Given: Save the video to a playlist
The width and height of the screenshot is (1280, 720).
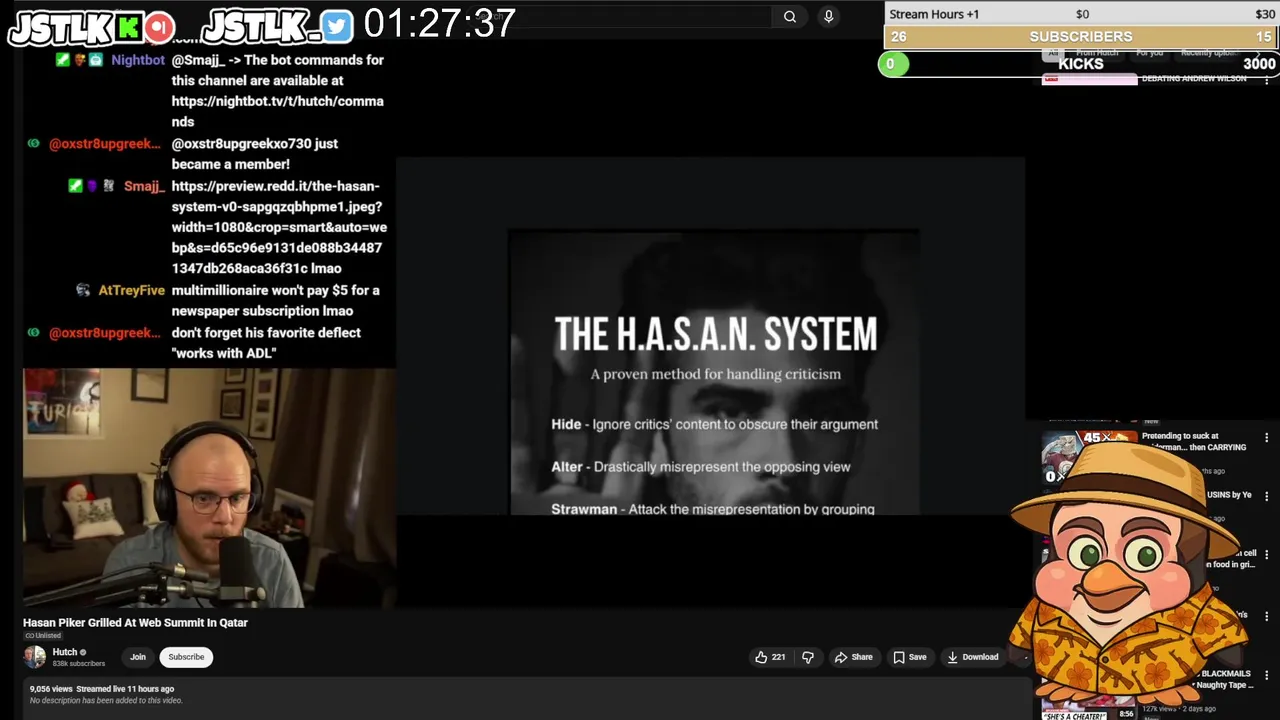Looking at the screenshot, I should point(909,657).
